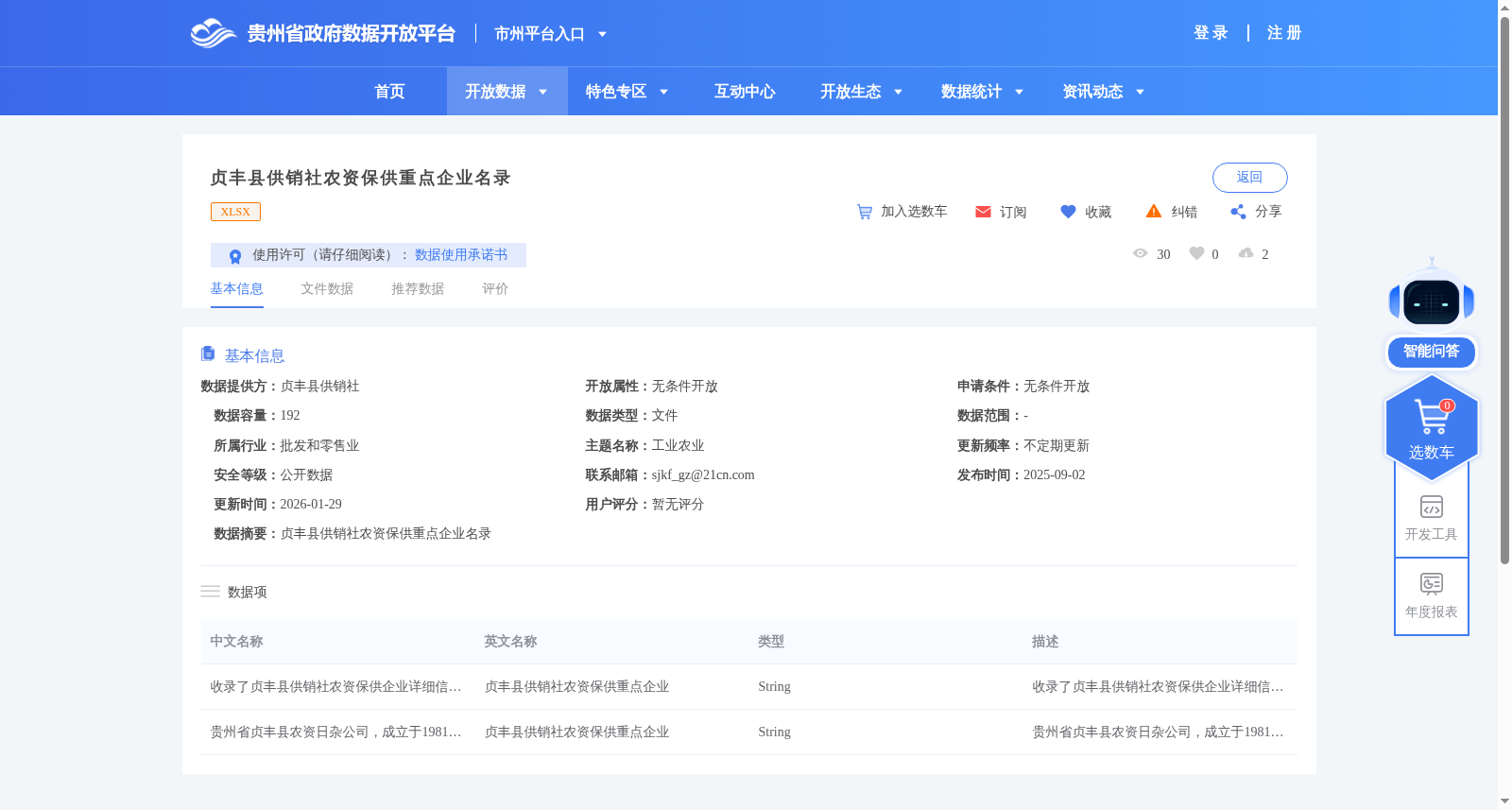Expand the 数据统计 menu arrow
The image size is (1512, 810).
coord(1019,92)
